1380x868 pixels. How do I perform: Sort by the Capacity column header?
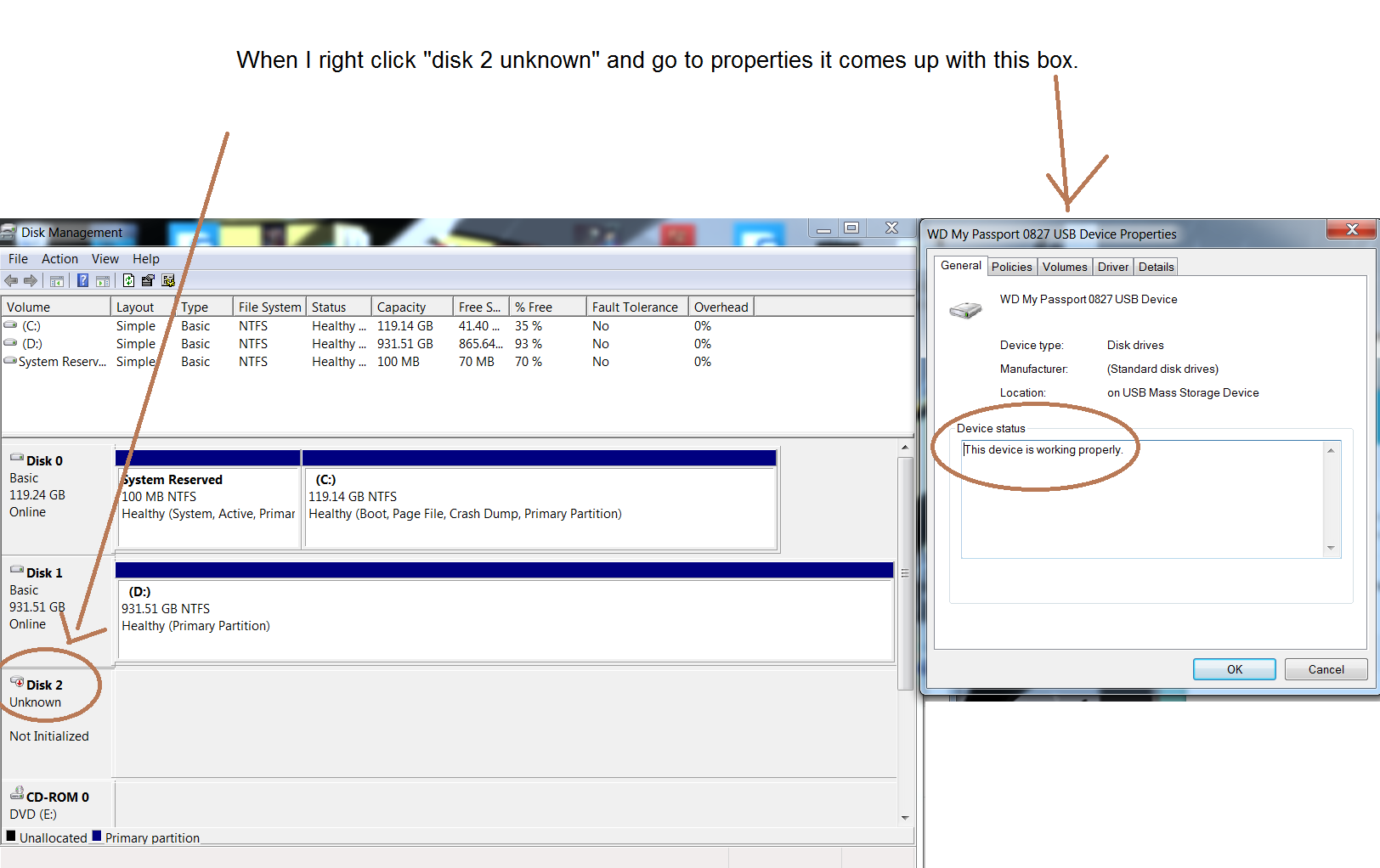[x=412, y=307]
